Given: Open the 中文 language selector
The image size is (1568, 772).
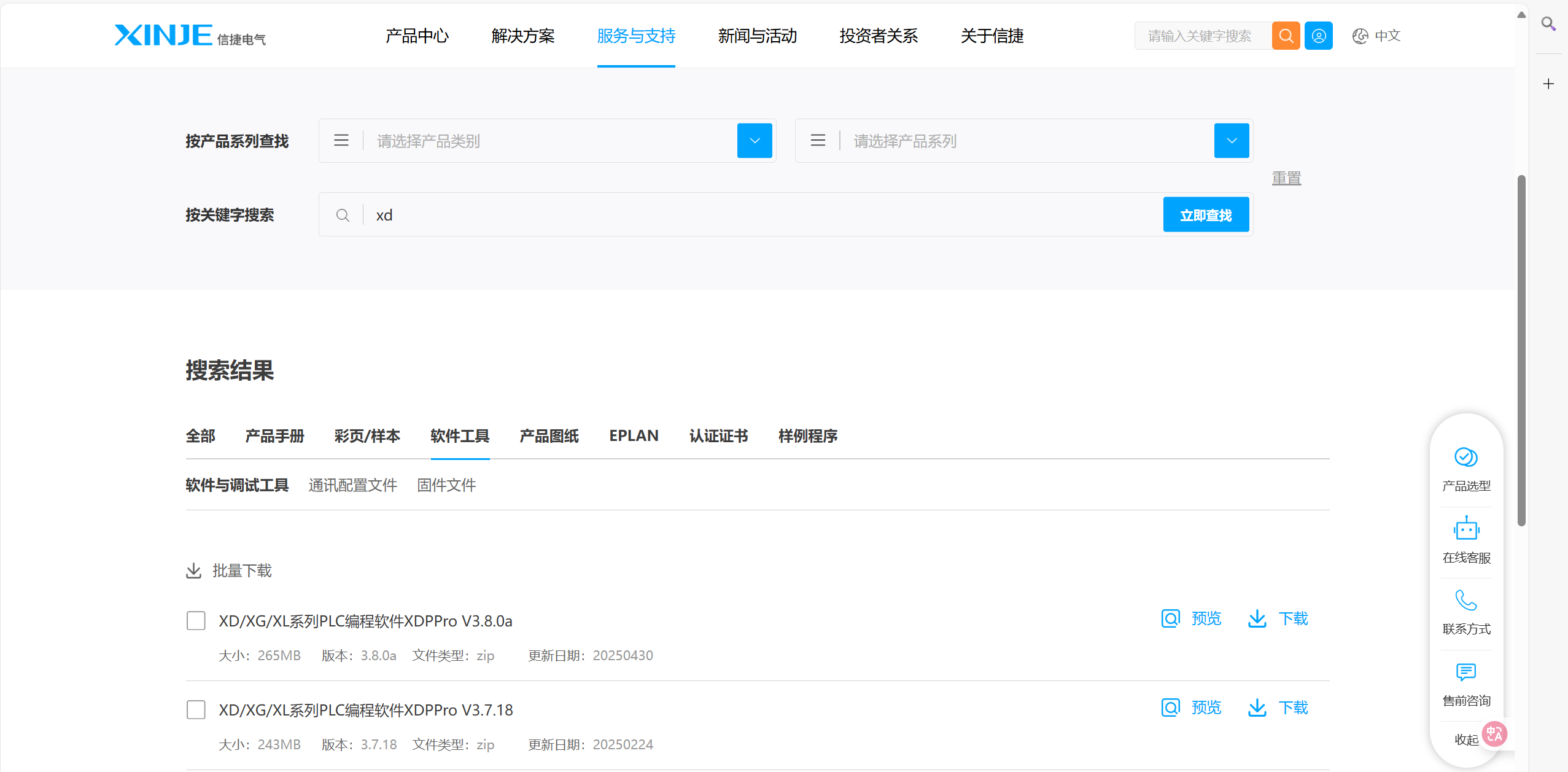Looking at the screenshot, I should click(1387, 36).
